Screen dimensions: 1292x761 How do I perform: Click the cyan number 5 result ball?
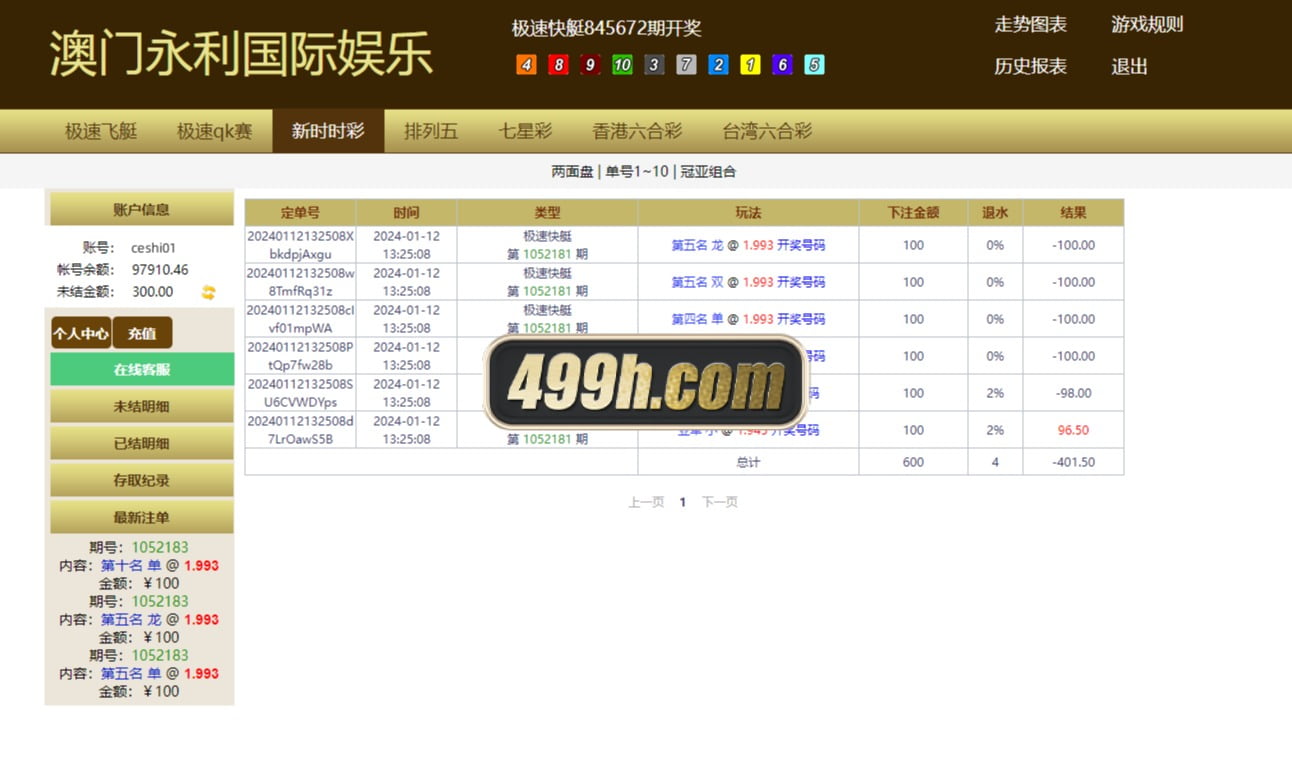tap(814, 65)
